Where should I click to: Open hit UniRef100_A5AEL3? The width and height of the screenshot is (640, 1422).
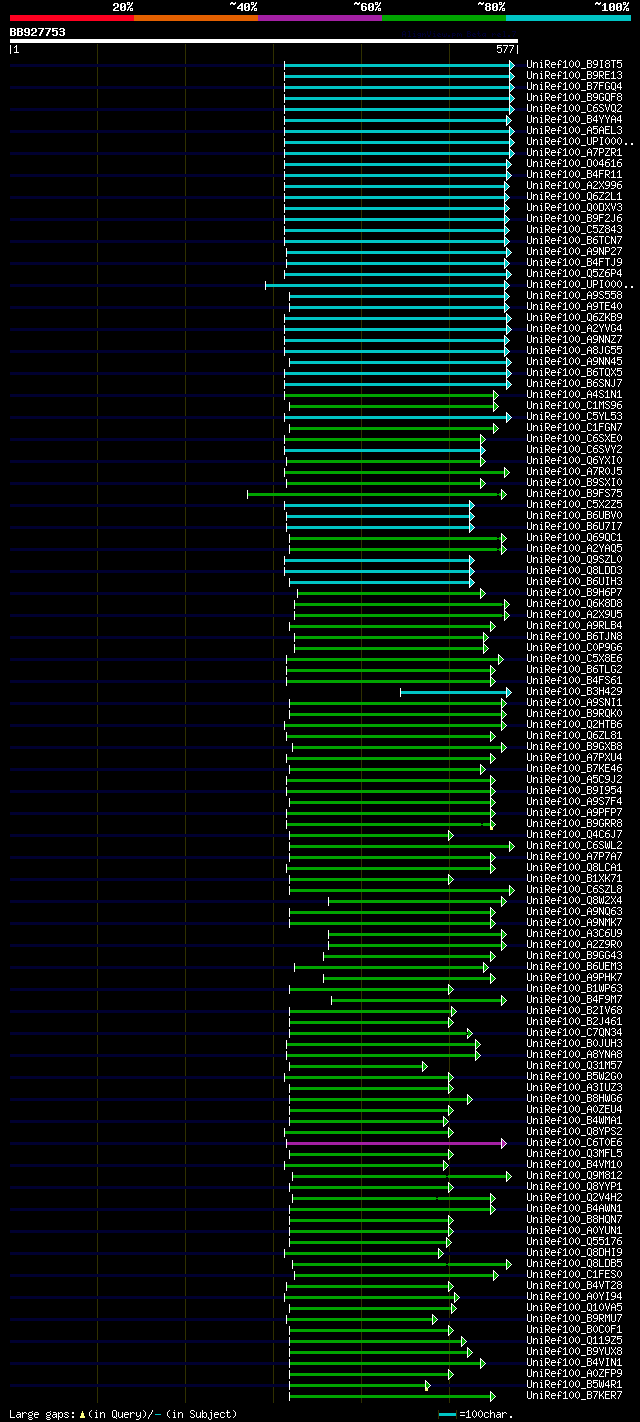(574, 130)
